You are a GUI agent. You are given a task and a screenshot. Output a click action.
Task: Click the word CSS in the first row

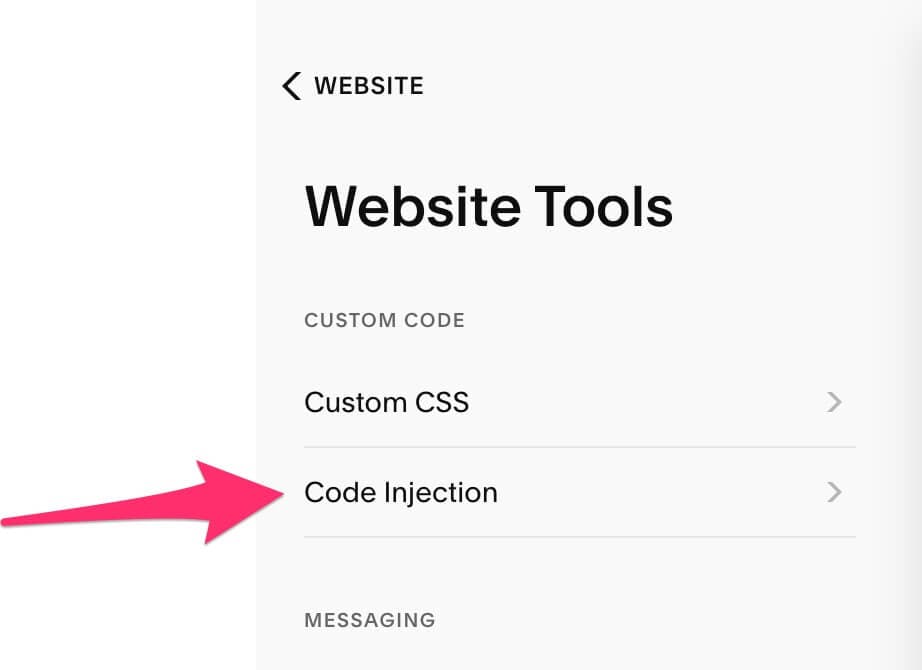point(442,402)
